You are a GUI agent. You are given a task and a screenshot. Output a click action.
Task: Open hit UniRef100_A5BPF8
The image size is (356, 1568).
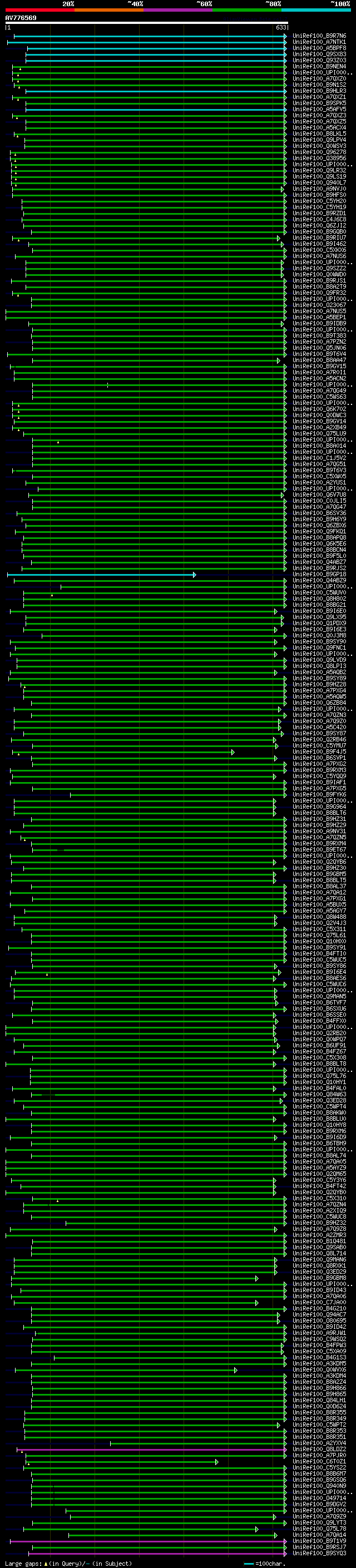pyautogui.click(x=319, y=48)
